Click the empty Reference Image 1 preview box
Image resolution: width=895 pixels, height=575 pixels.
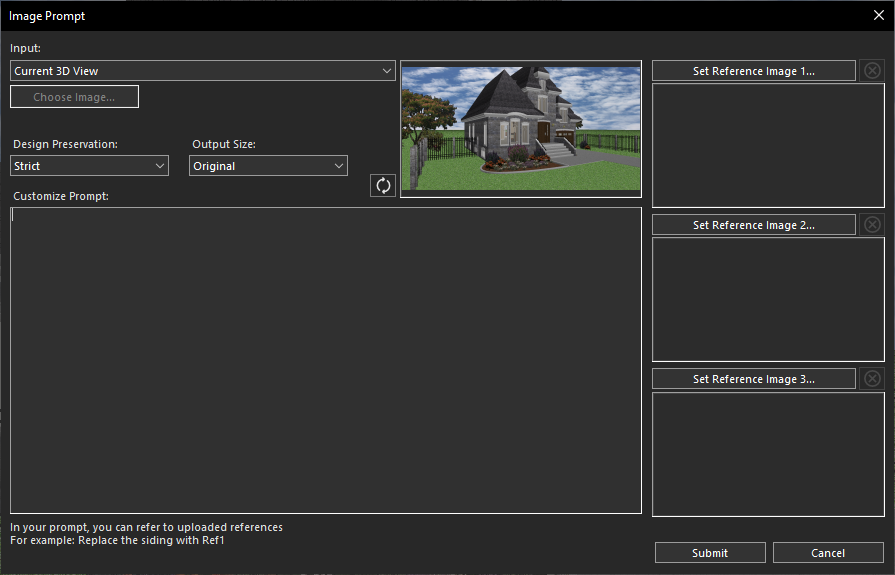click(768, 146)
